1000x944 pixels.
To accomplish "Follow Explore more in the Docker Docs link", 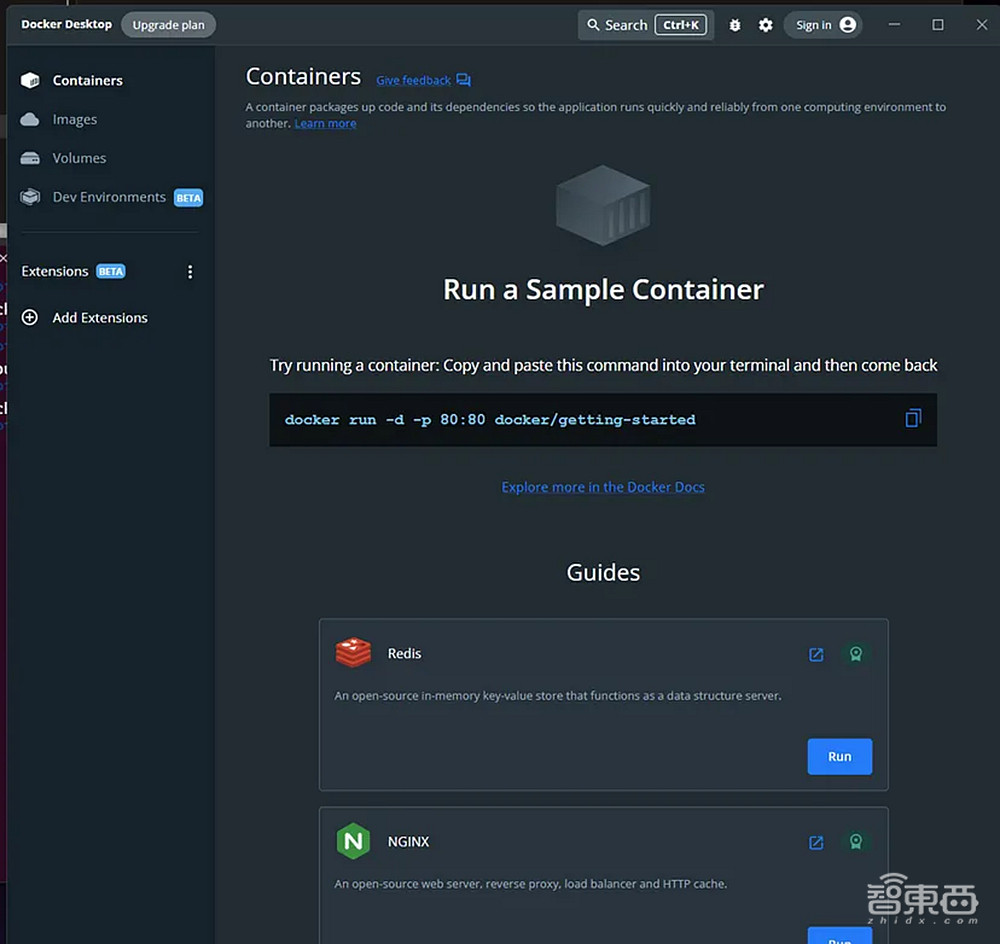I will pyautogui.click(x=603, y=487).
